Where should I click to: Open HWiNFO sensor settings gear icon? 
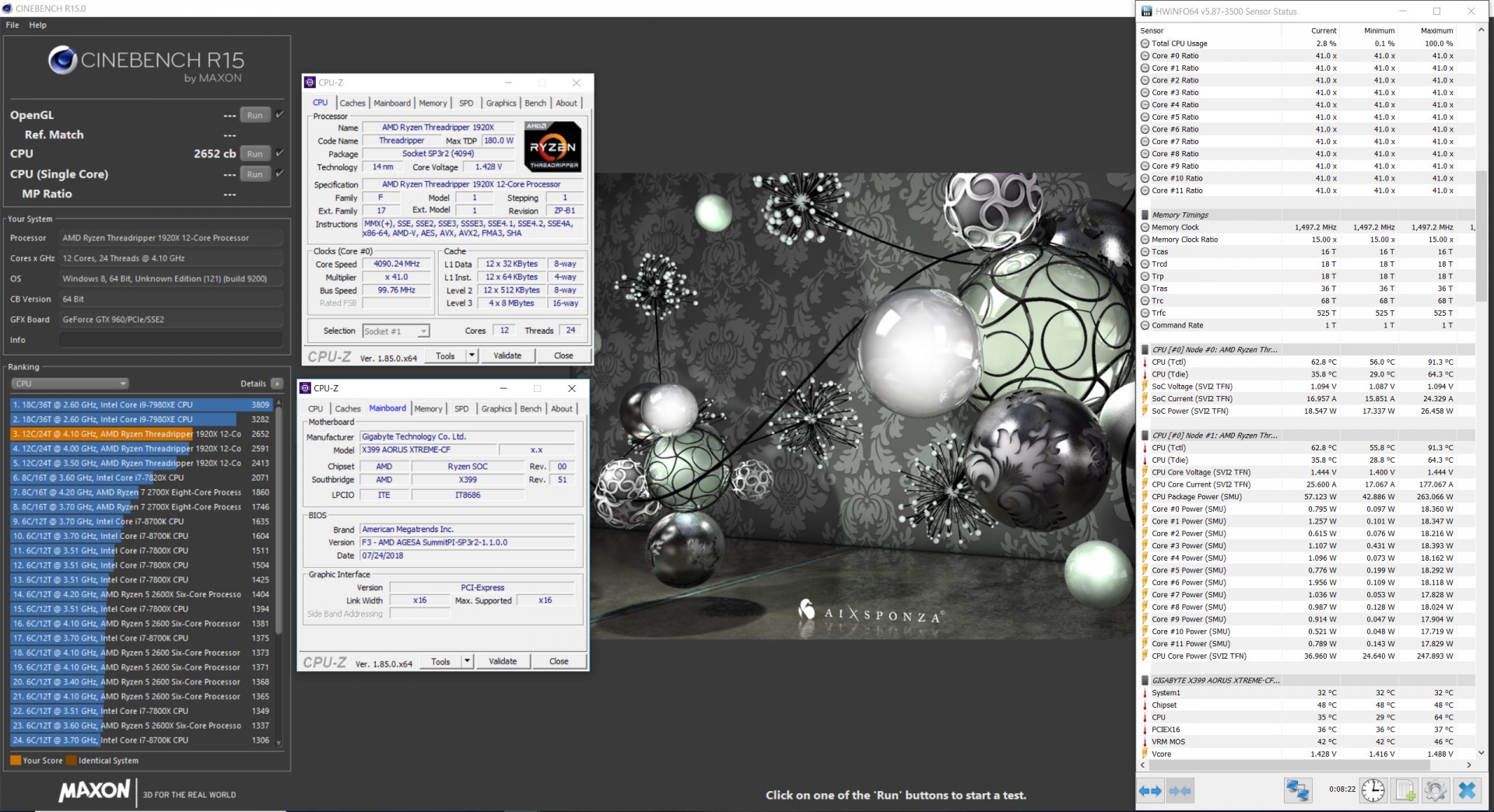point(1436,791)
